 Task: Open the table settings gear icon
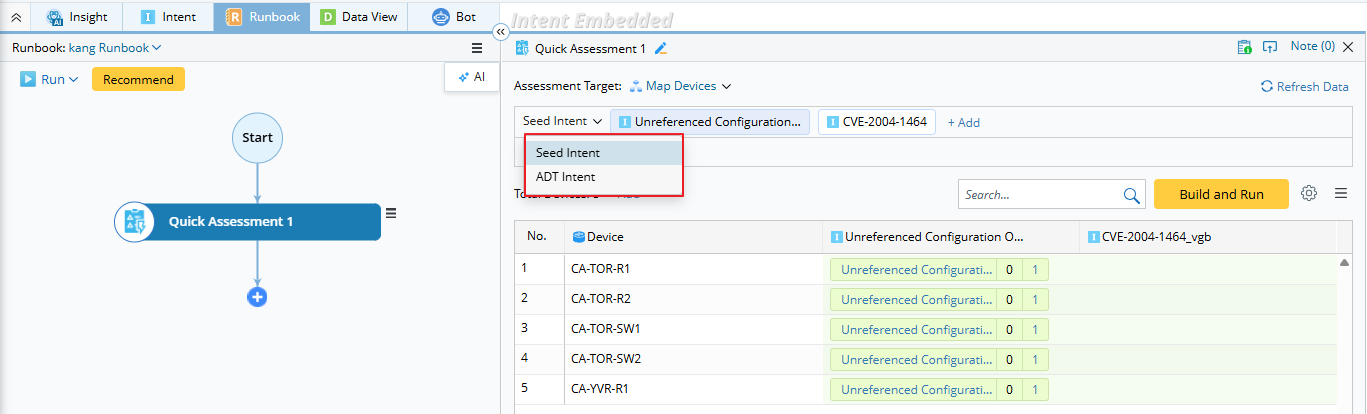pos(1309,194)
